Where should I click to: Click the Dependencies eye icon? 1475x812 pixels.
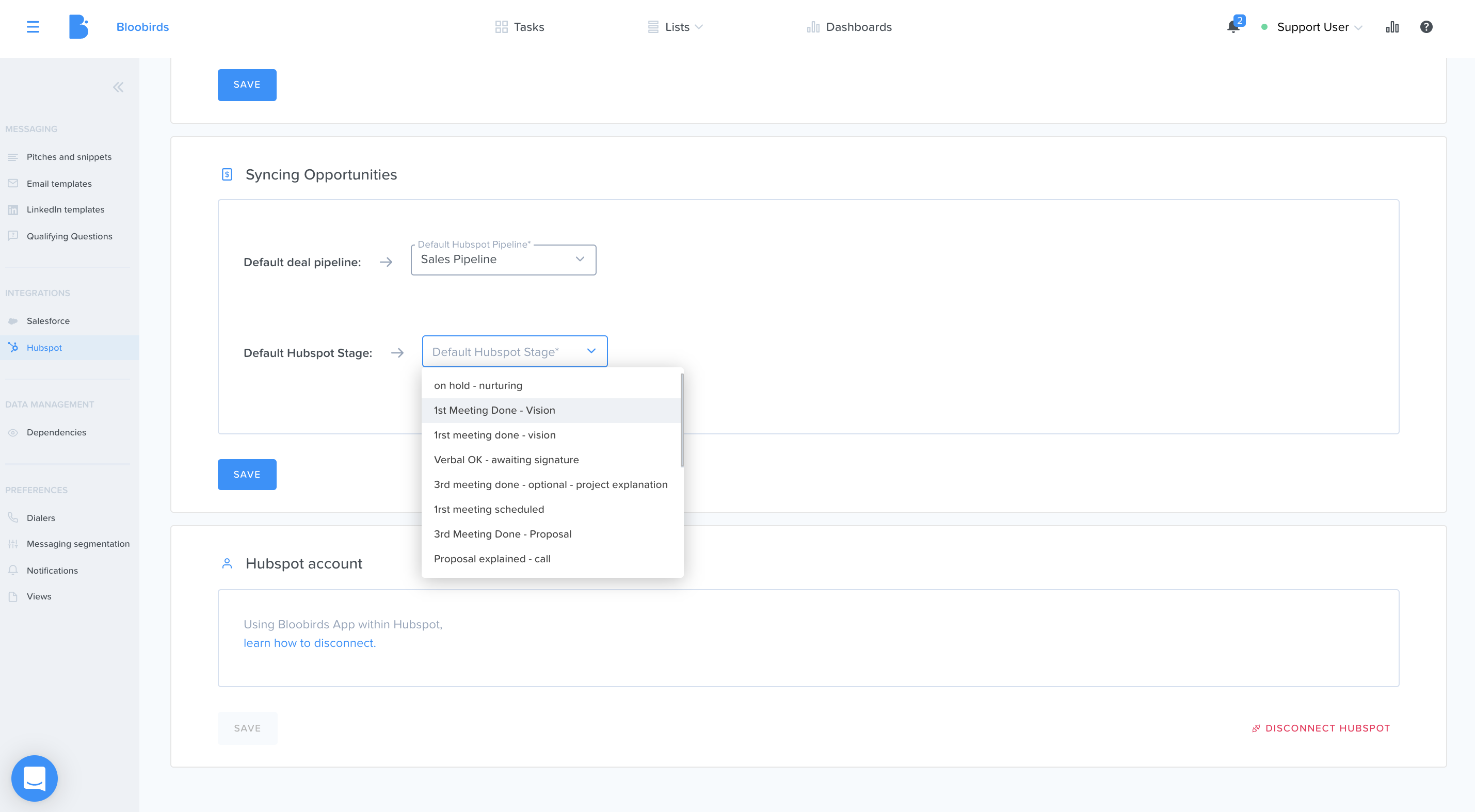click(12, 433)
